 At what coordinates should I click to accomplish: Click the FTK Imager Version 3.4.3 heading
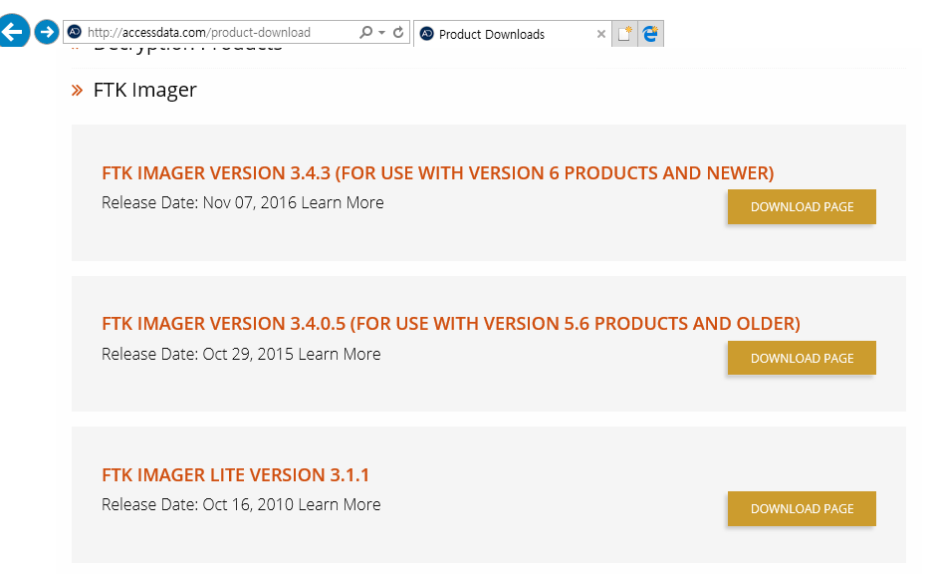point(437,173)
